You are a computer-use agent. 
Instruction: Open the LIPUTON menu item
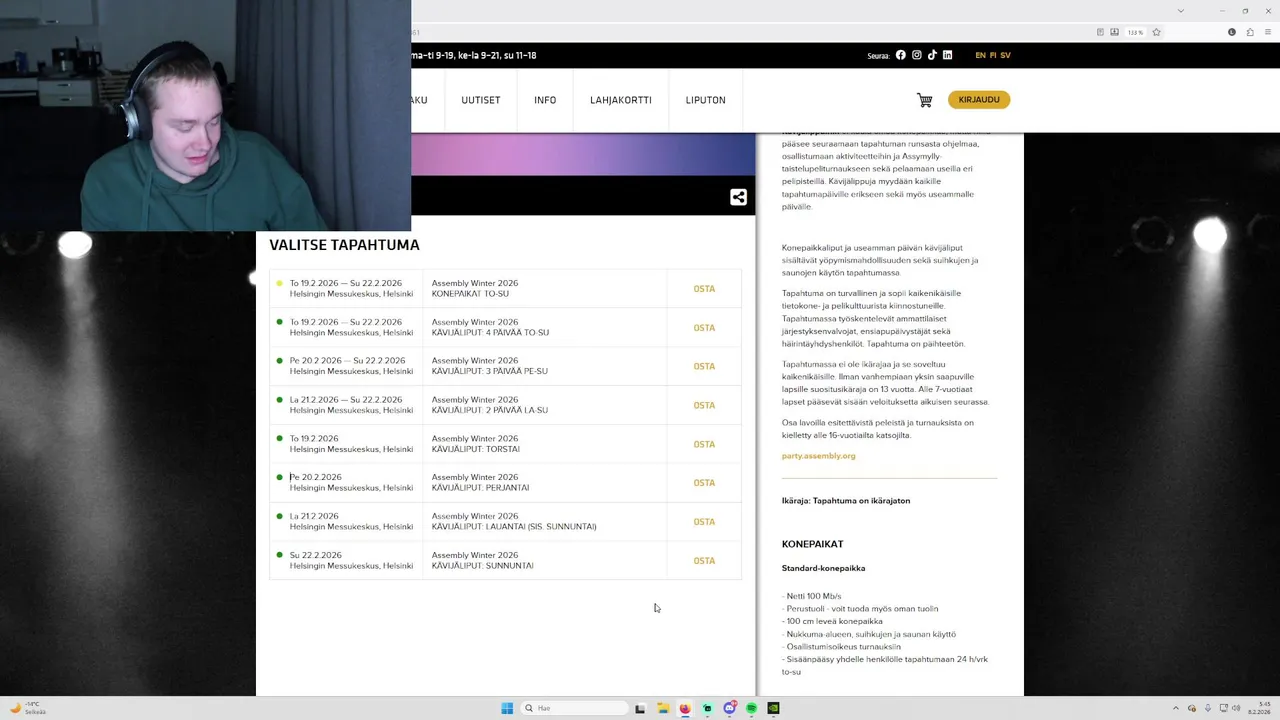coord(705,100)
